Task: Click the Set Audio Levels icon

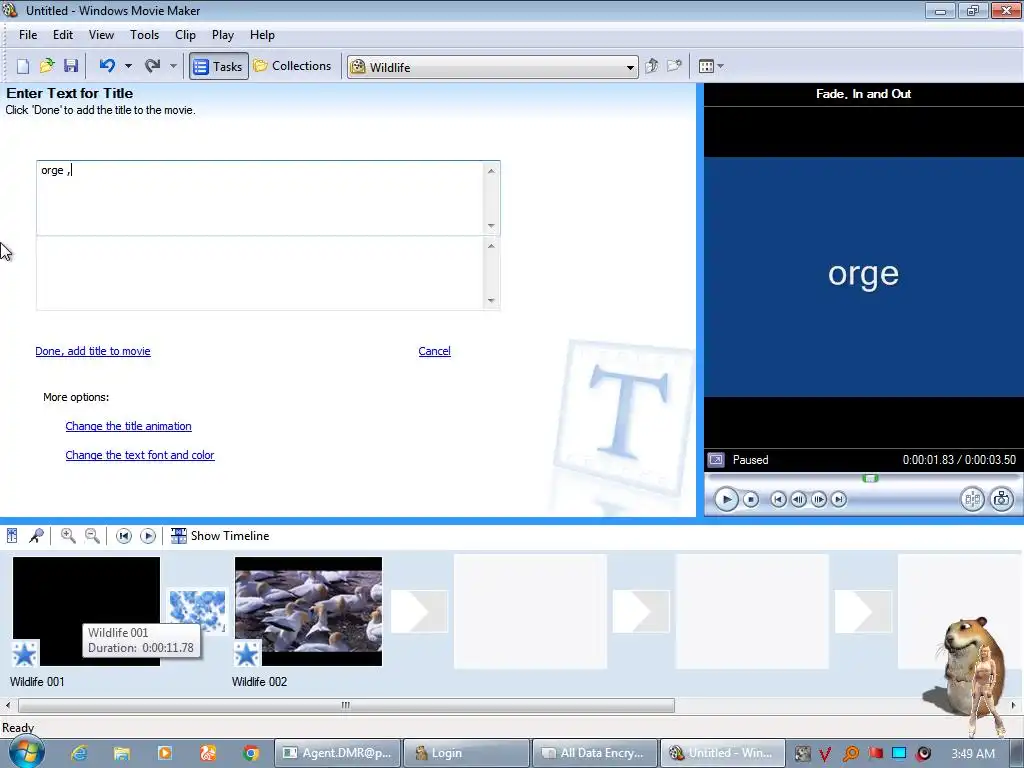Action: point(12,536)
